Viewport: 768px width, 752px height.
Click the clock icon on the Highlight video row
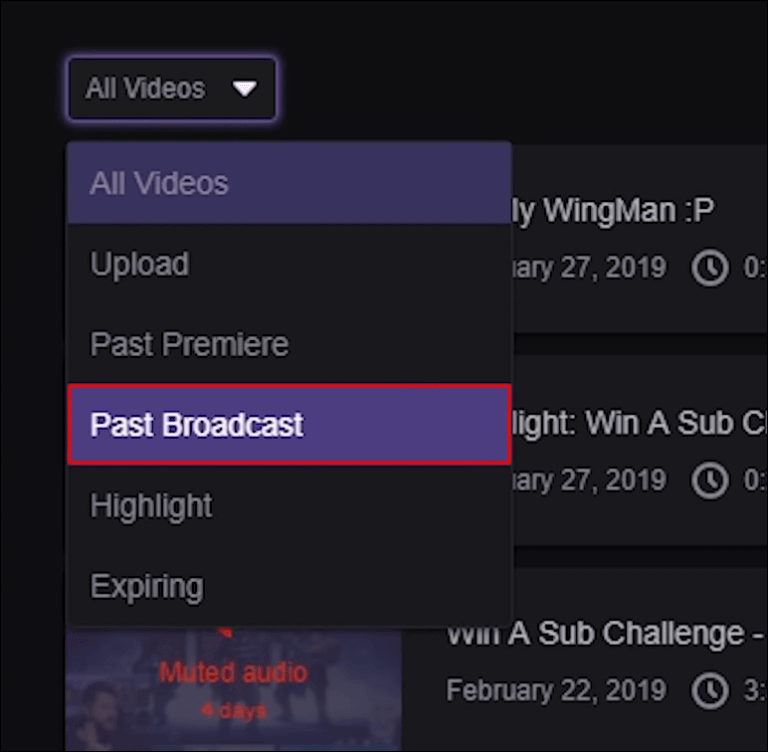[x=710, y=480]
